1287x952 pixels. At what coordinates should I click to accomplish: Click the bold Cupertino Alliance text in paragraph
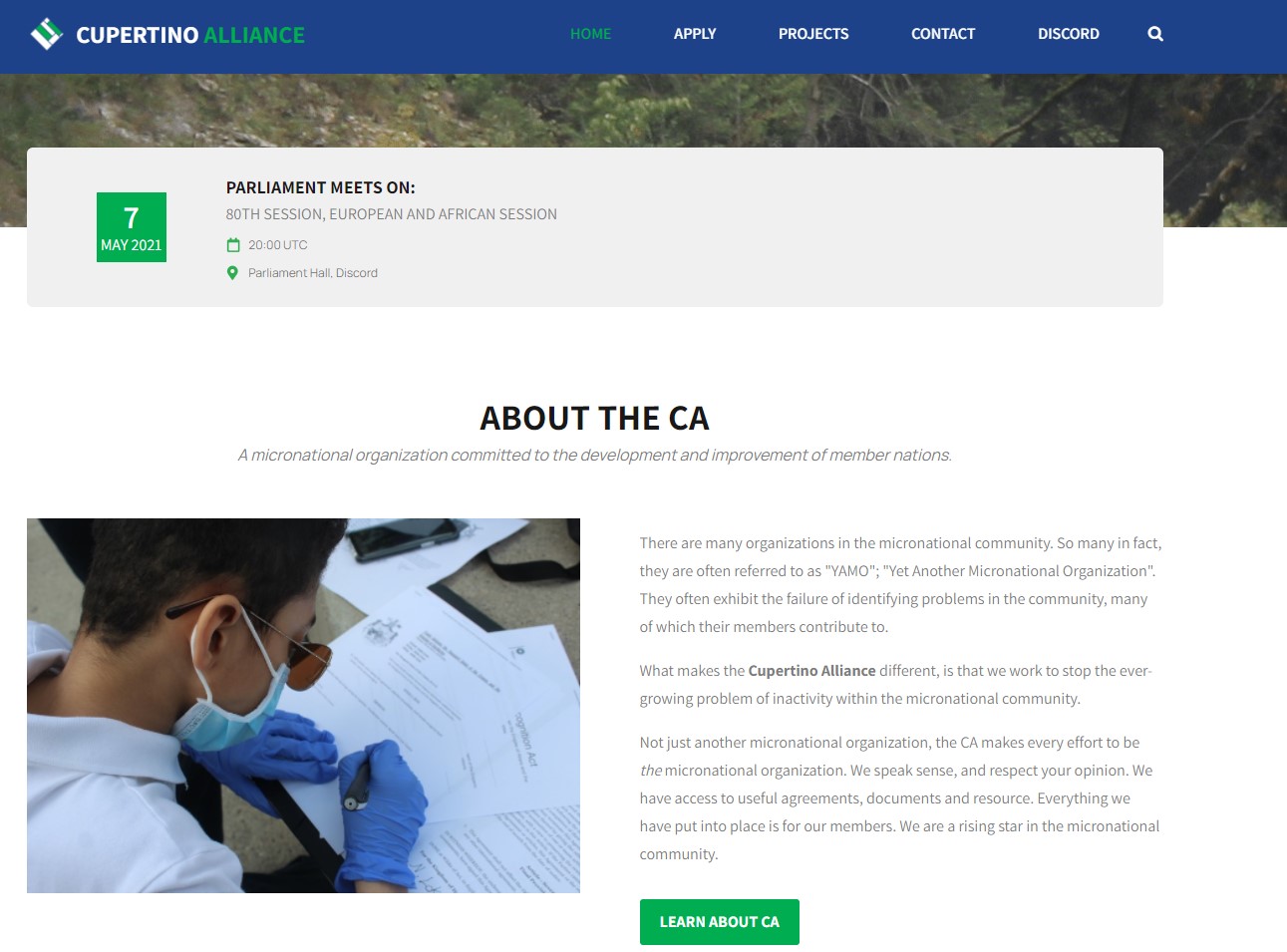811,671
